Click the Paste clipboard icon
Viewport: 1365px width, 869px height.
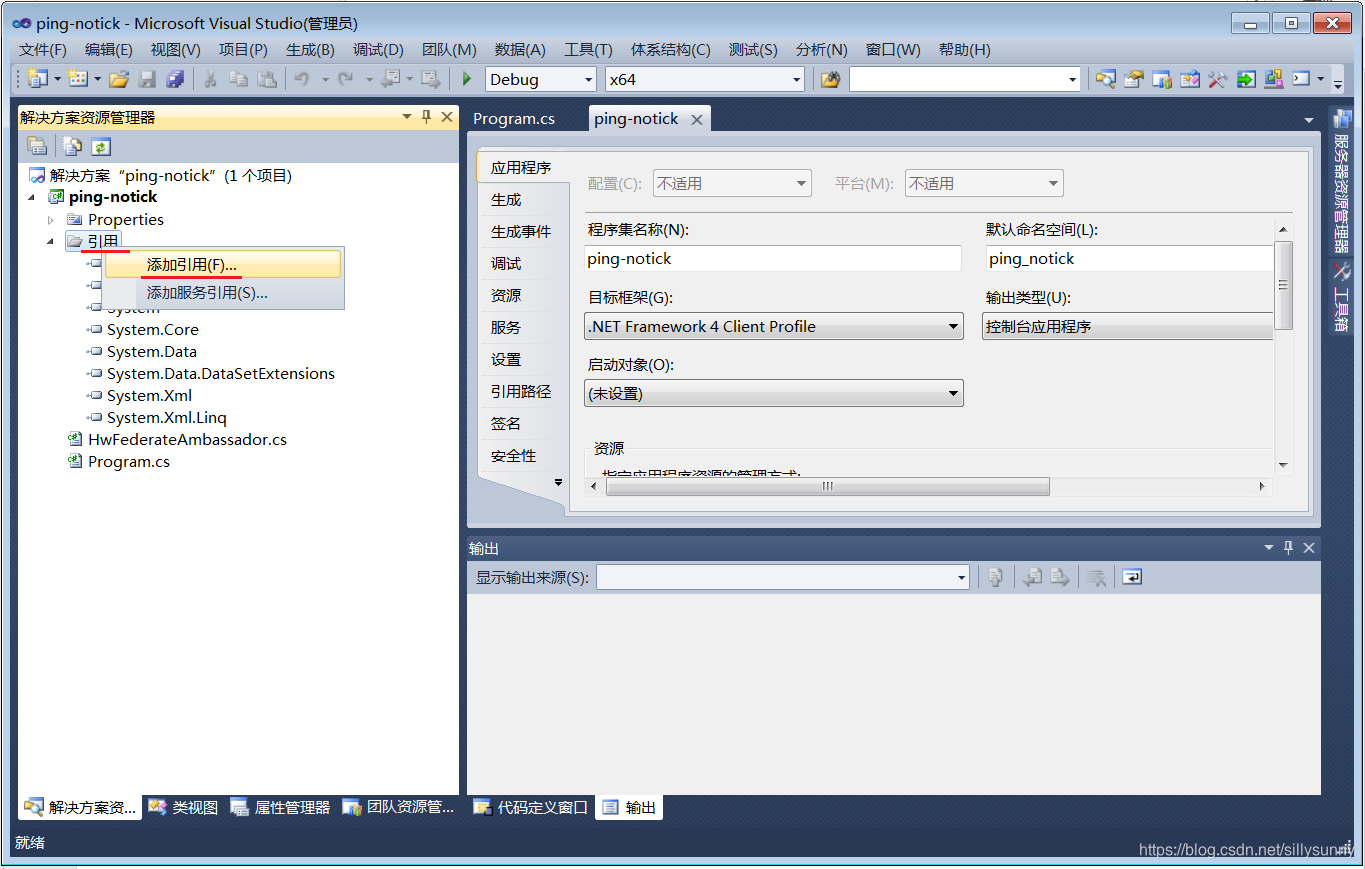267,79
